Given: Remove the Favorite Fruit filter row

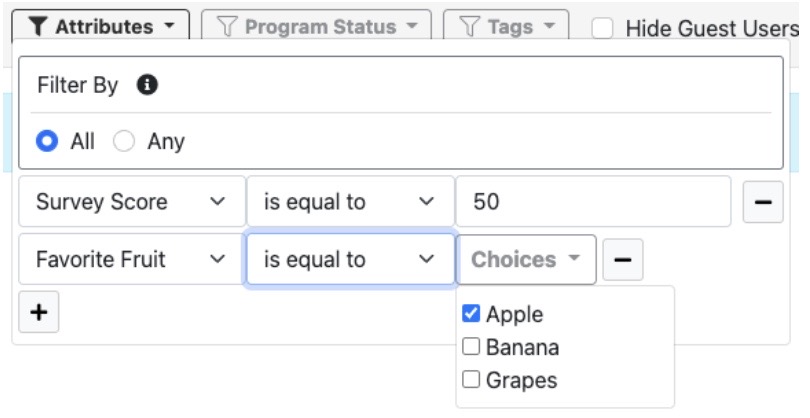Looking at the screenshot, I should (x=622, y=260).
